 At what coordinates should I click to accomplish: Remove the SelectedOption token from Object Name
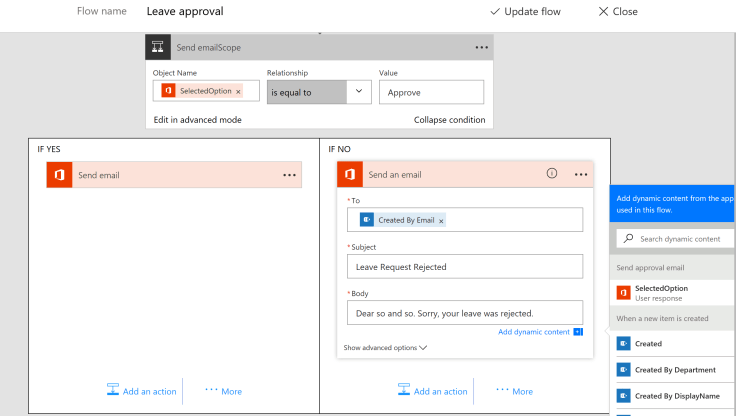pyautogui.click(x=238, y=92)
